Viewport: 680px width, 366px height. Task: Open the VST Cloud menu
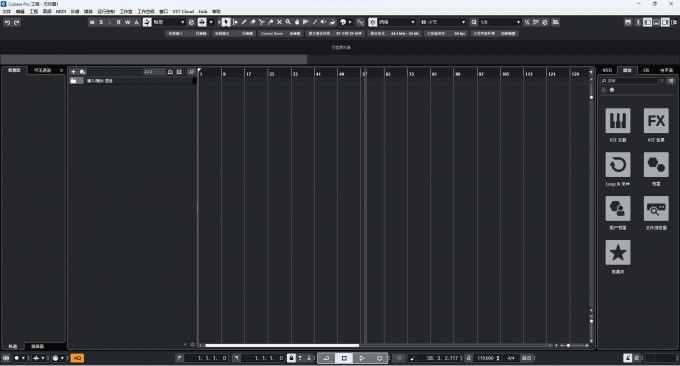point(183,11)
